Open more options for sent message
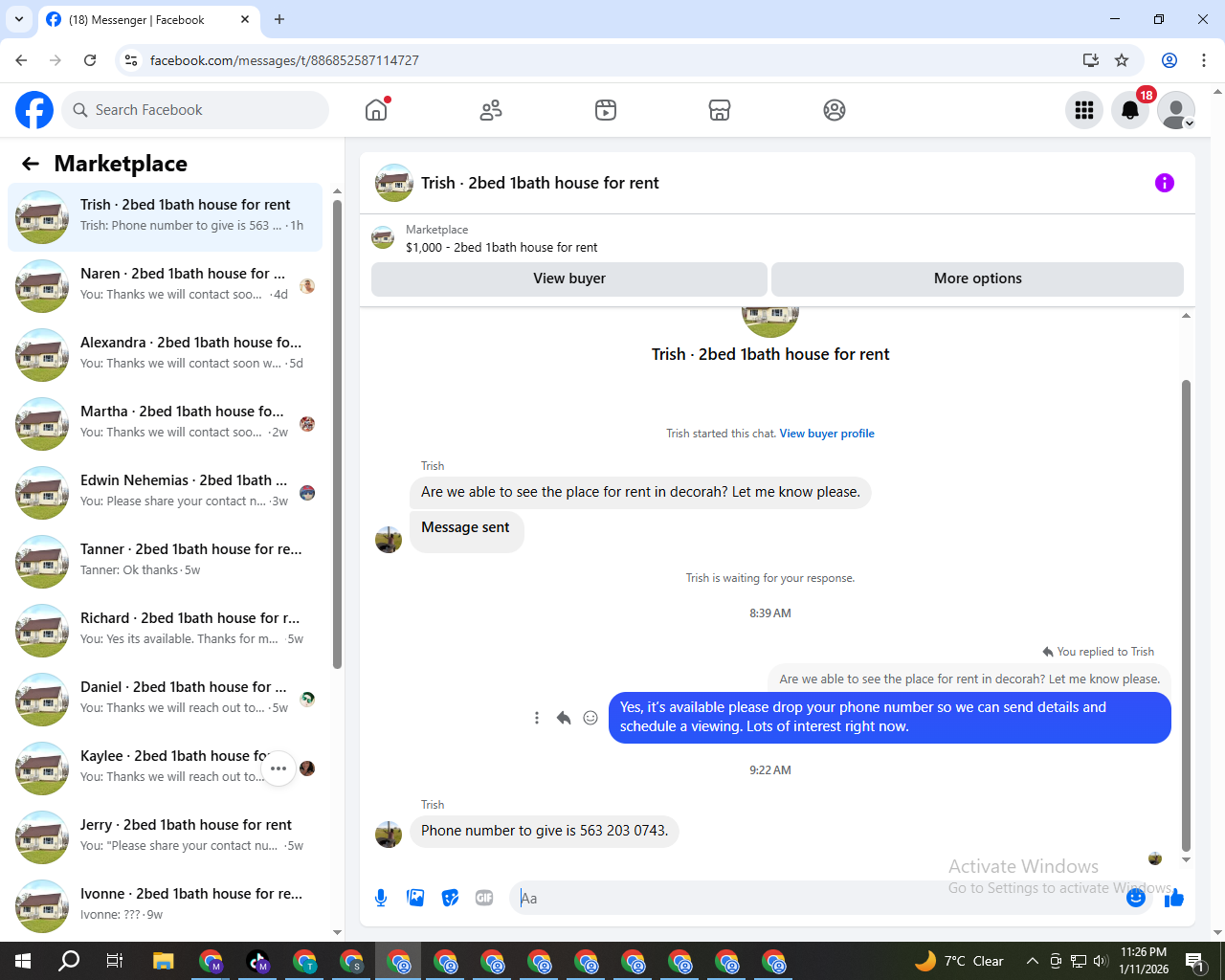 (537, 718)
